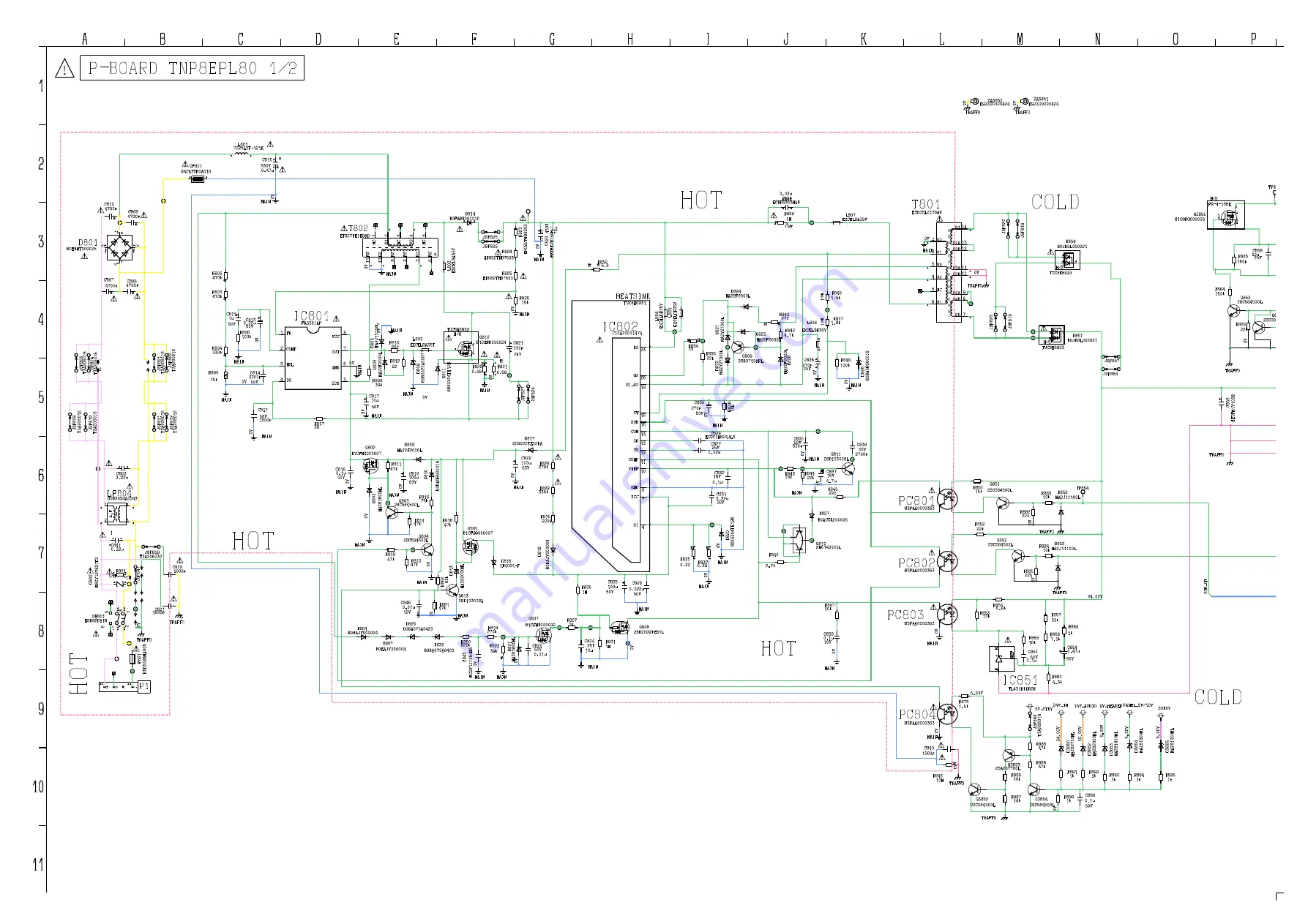Click the row number 11 marker
Viewport: 1308px width, 924px height.
(38, 865)
